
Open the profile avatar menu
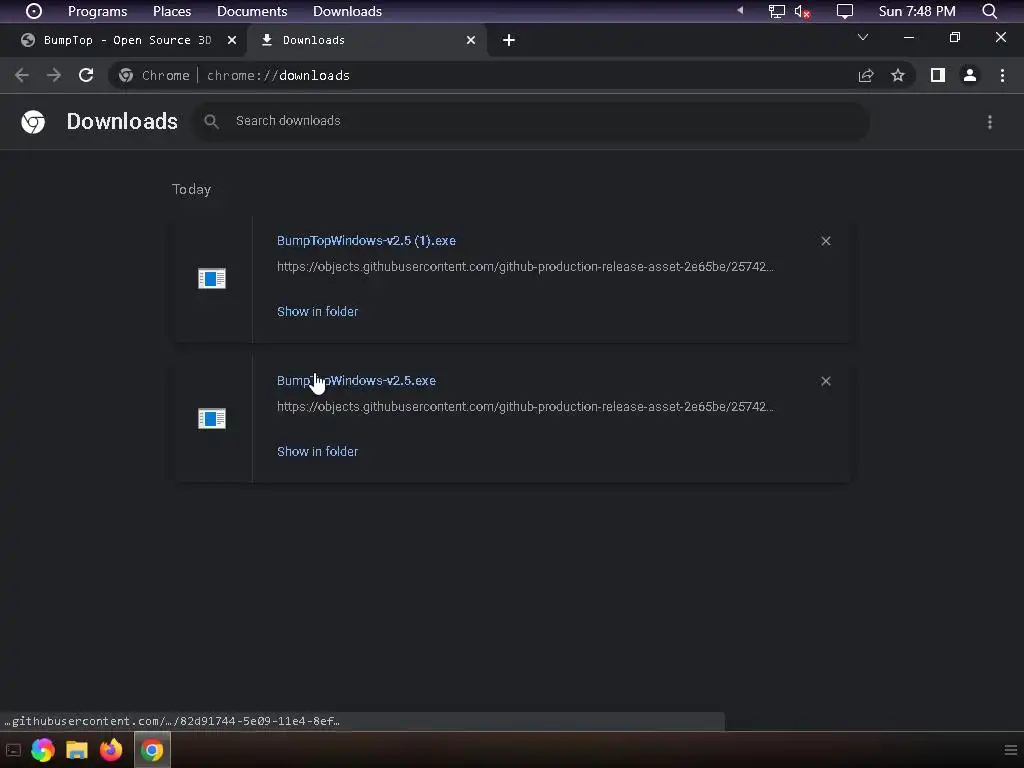970,75
